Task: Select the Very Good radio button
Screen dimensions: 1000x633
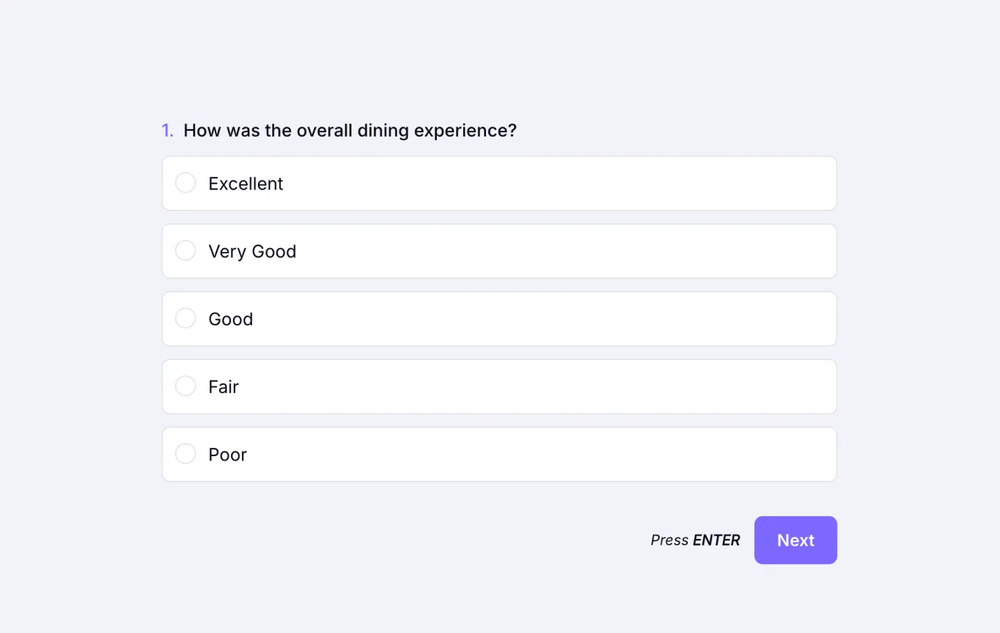Action: [185, 250]
